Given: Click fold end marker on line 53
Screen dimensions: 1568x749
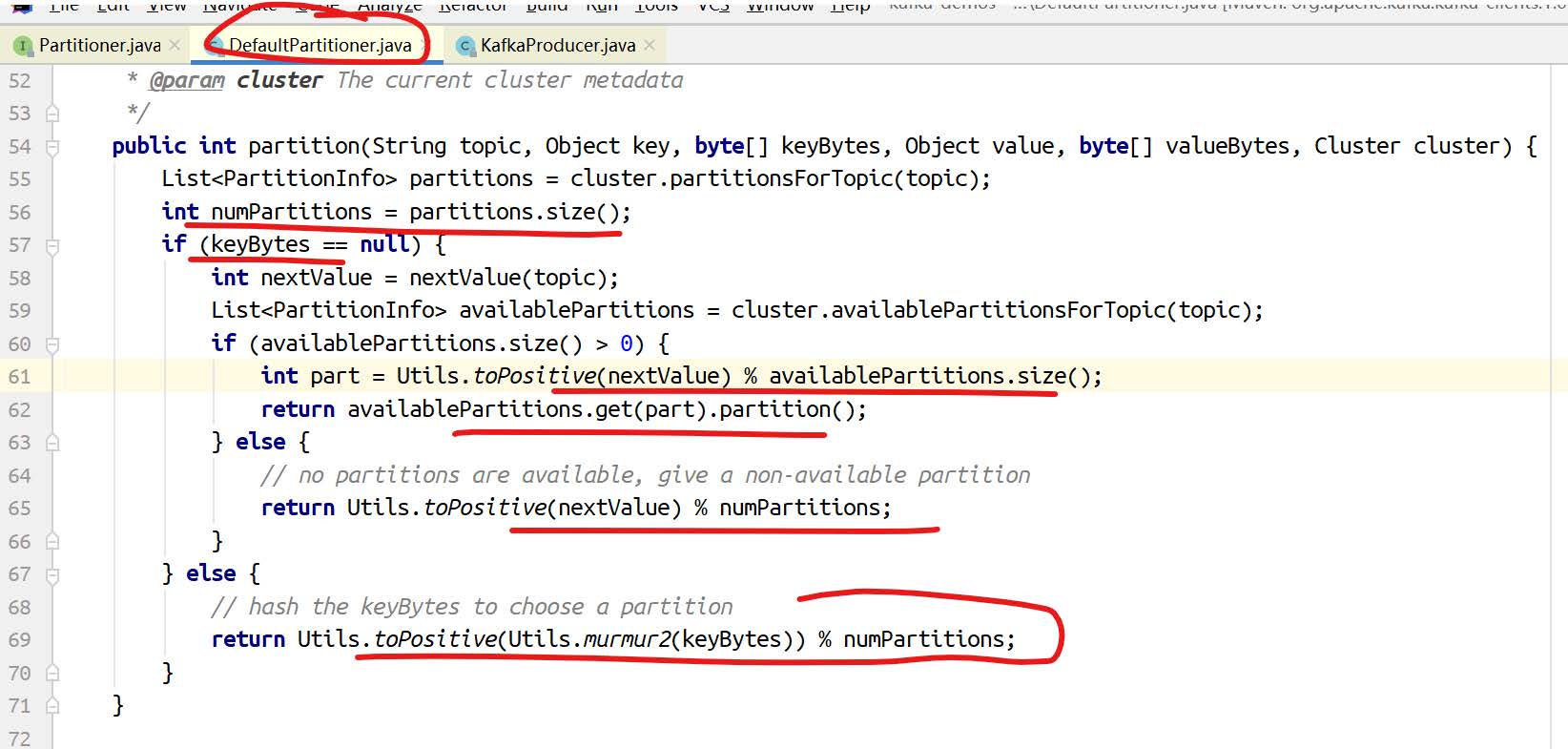Looking at the screenshot, I should click(52, 114).
